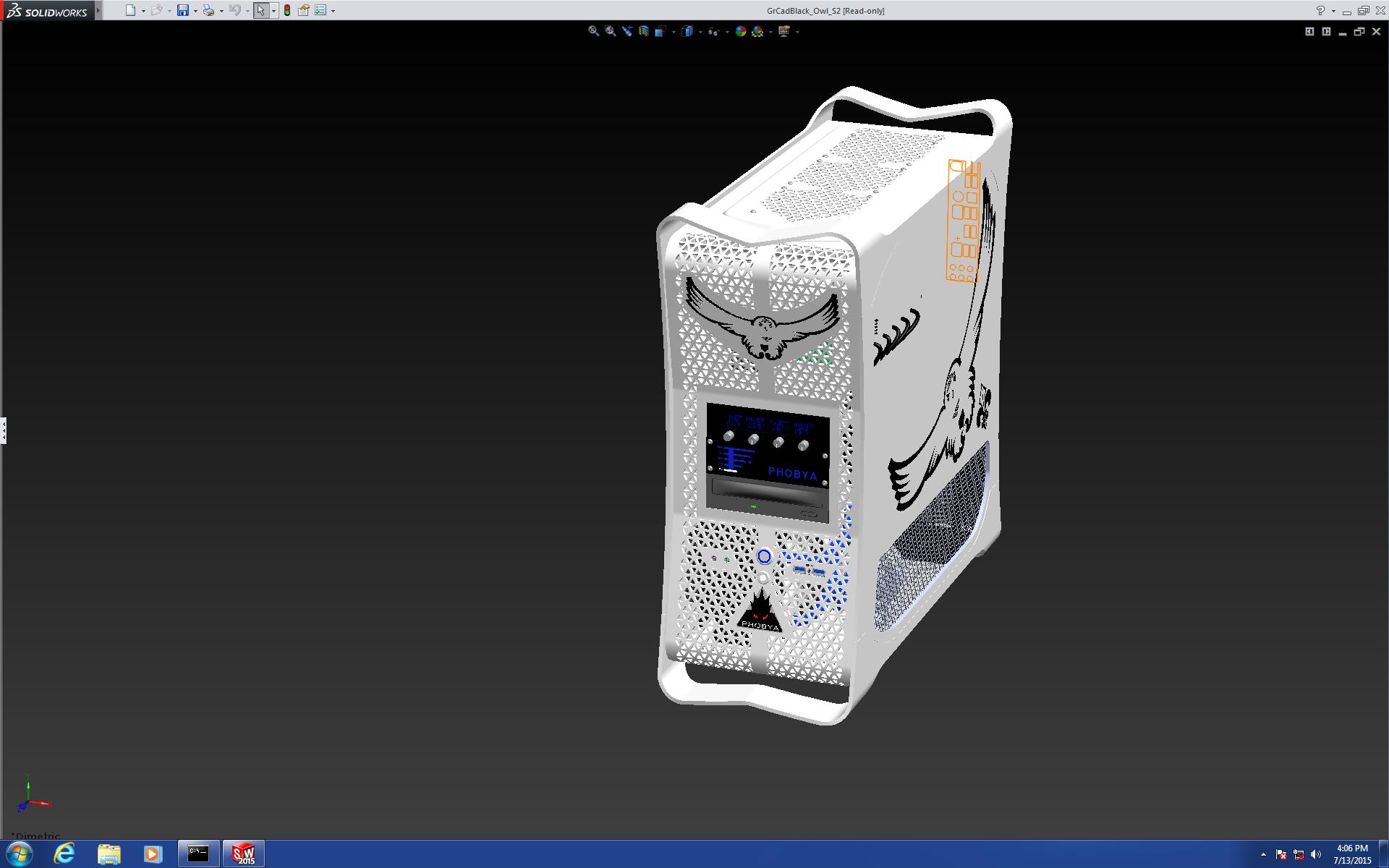Open the File Properties icon
Viewport: 1389px width, 868px height.
[x=304, y=10]
